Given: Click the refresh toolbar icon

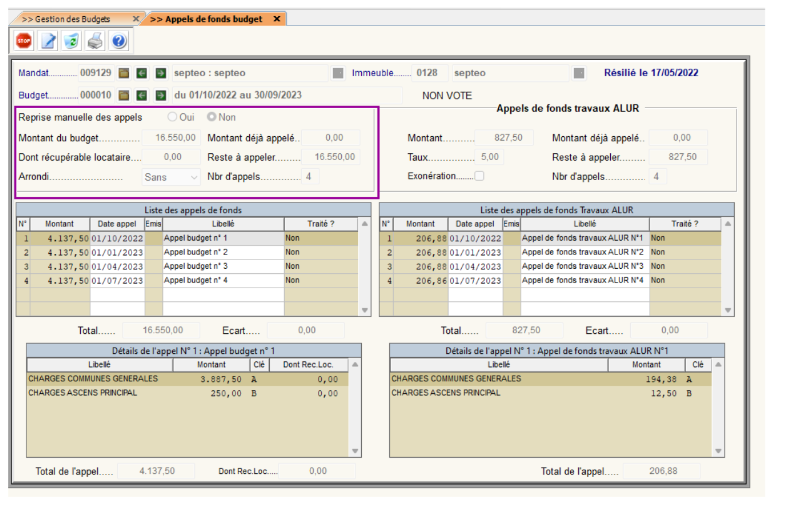Looking at the screenshot, I should tap(72, 41).
